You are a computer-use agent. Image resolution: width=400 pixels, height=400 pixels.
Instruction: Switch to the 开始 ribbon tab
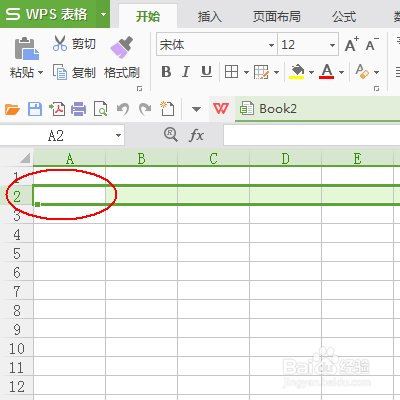click(148, 16)
